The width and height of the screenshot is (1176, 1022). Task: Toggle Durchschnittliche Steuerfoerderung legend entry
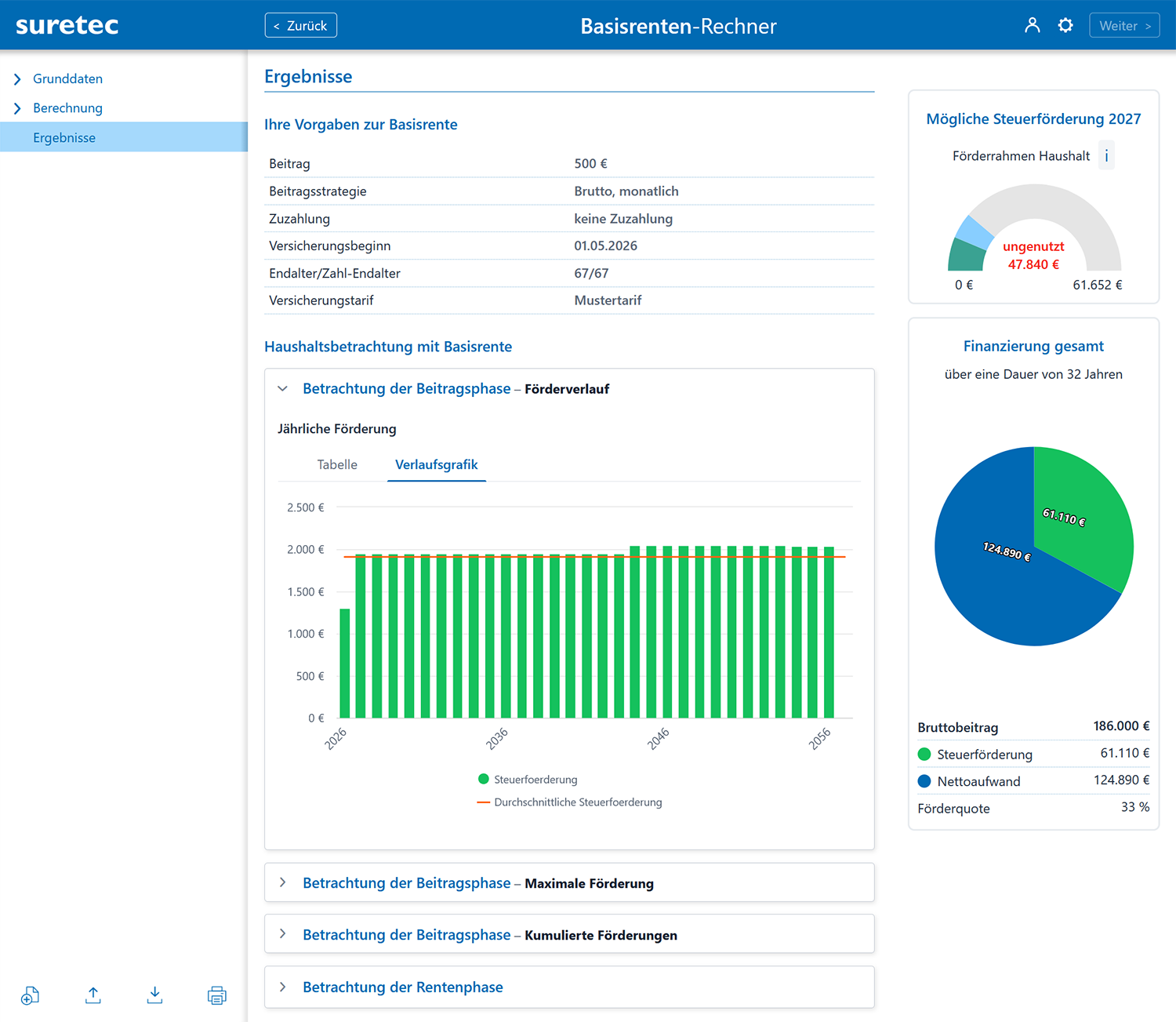point(570,802)
